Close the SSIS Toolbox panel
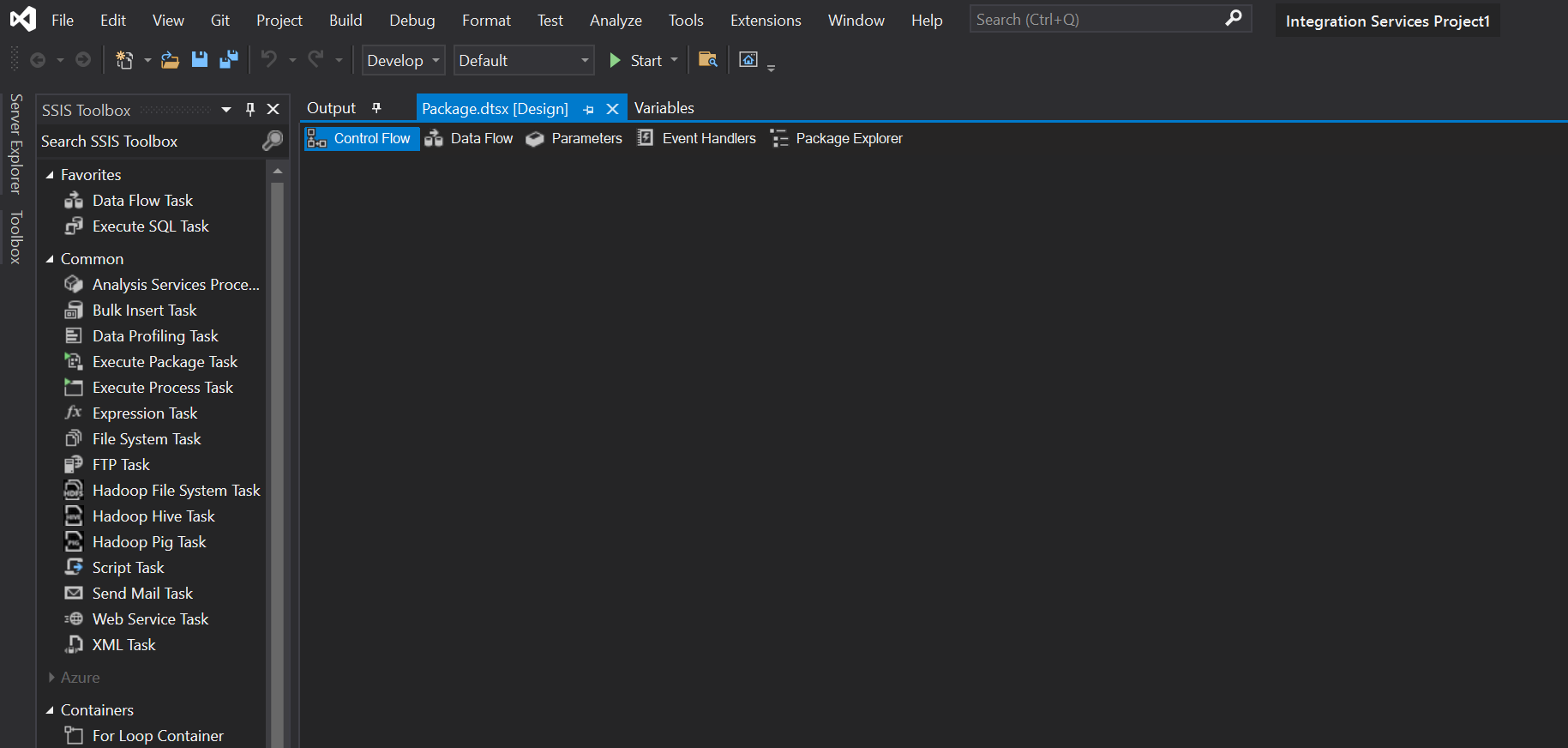 [273, 109]
